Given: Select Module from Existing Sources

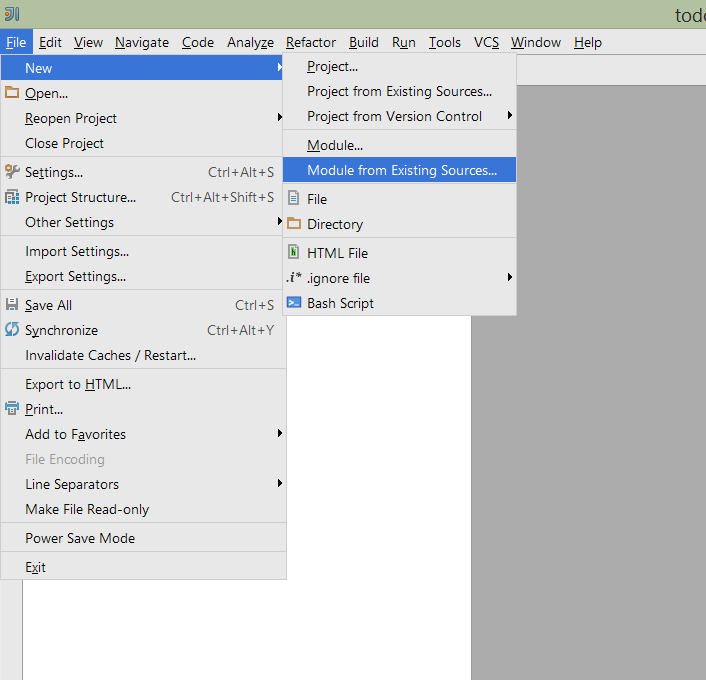Looking at the screenshot, I should [x=401, y=170].
